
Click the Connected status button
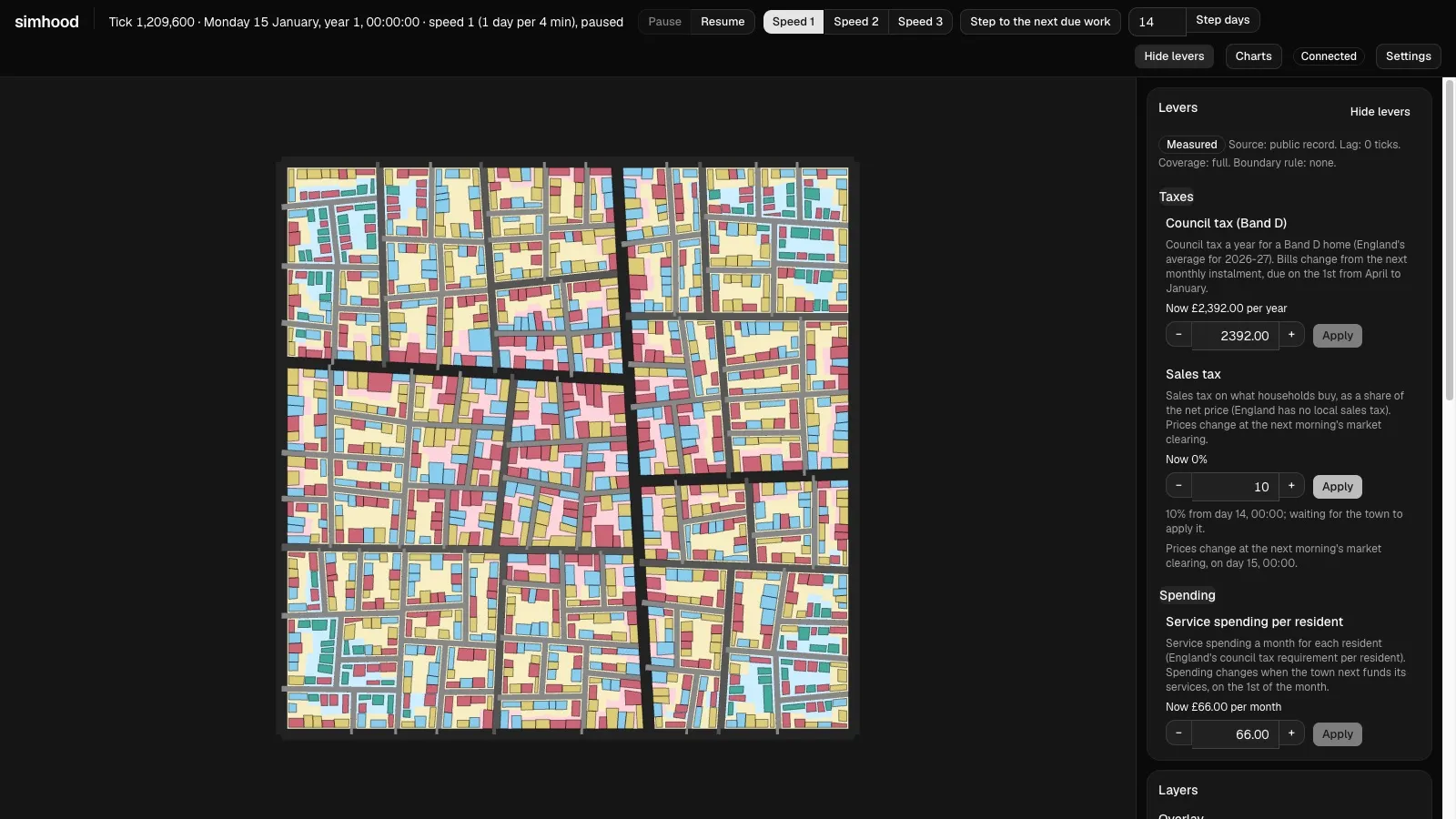[x=1329, y=56]
